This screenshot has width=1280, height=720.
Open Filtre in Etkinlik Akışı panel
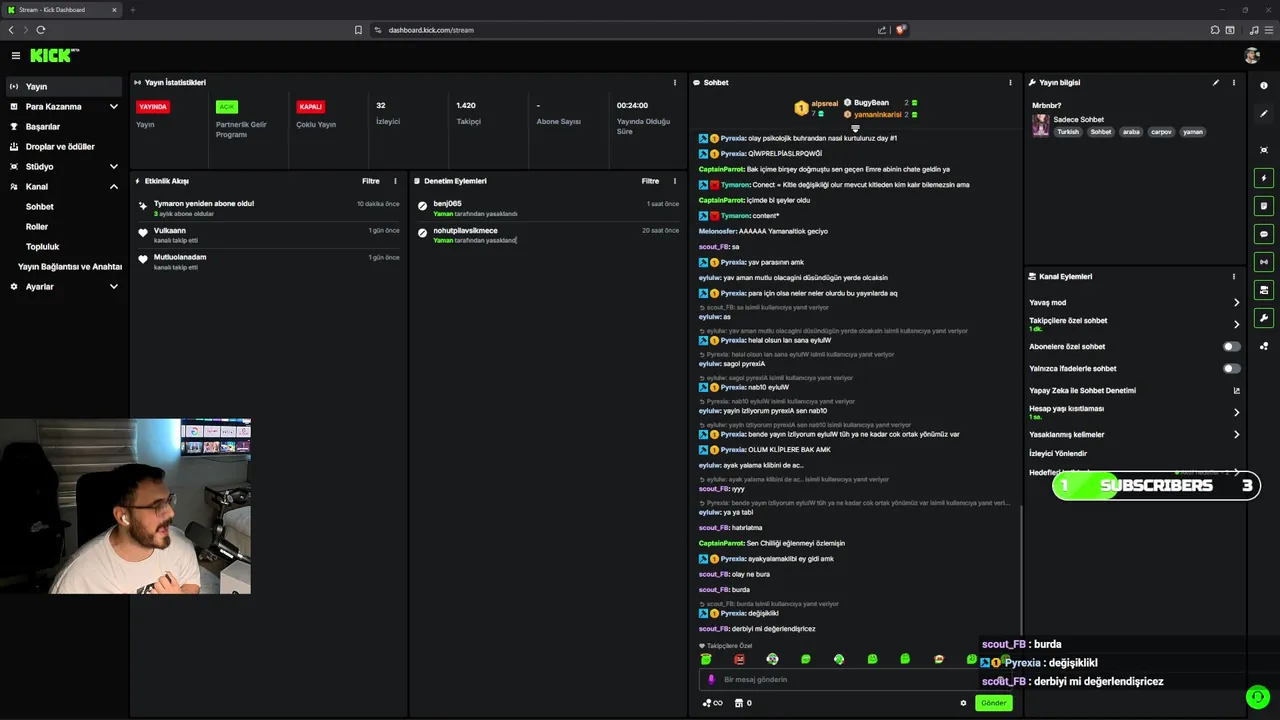(371, 181)
